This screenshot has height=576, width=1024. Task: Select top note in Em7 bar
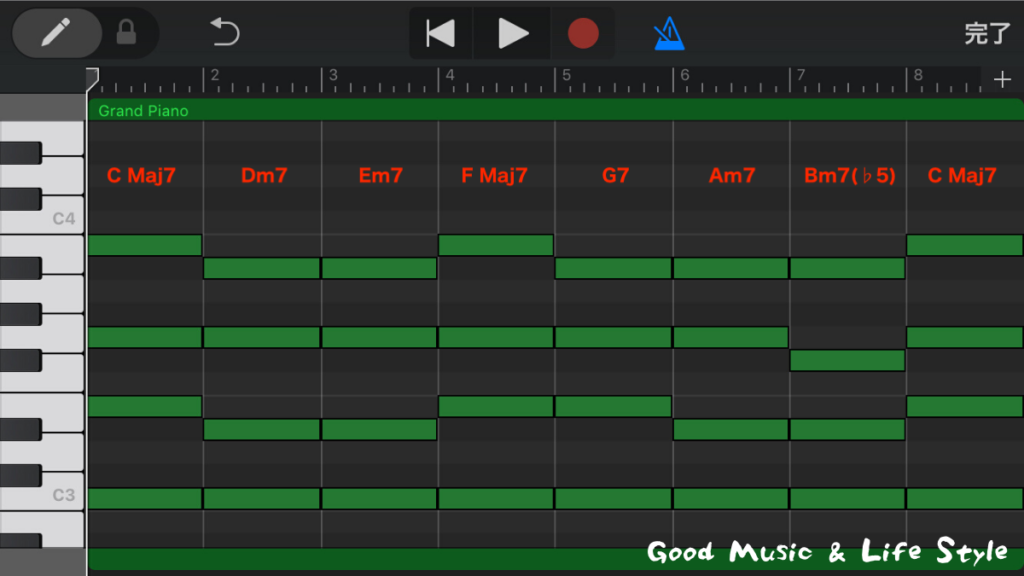(x=379, y=268)
